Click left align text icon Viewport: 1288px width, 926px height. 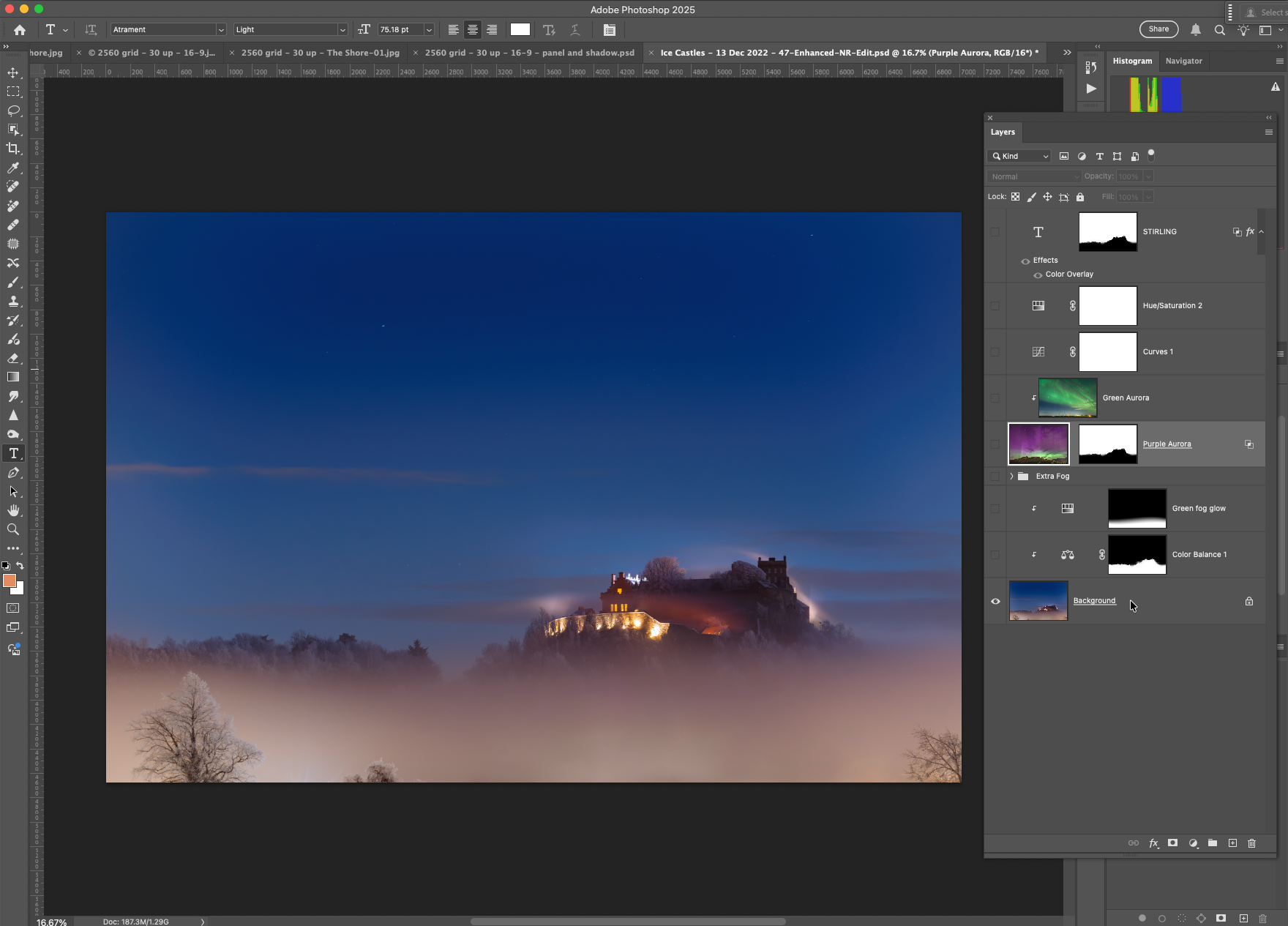click(x=454, y=30)
